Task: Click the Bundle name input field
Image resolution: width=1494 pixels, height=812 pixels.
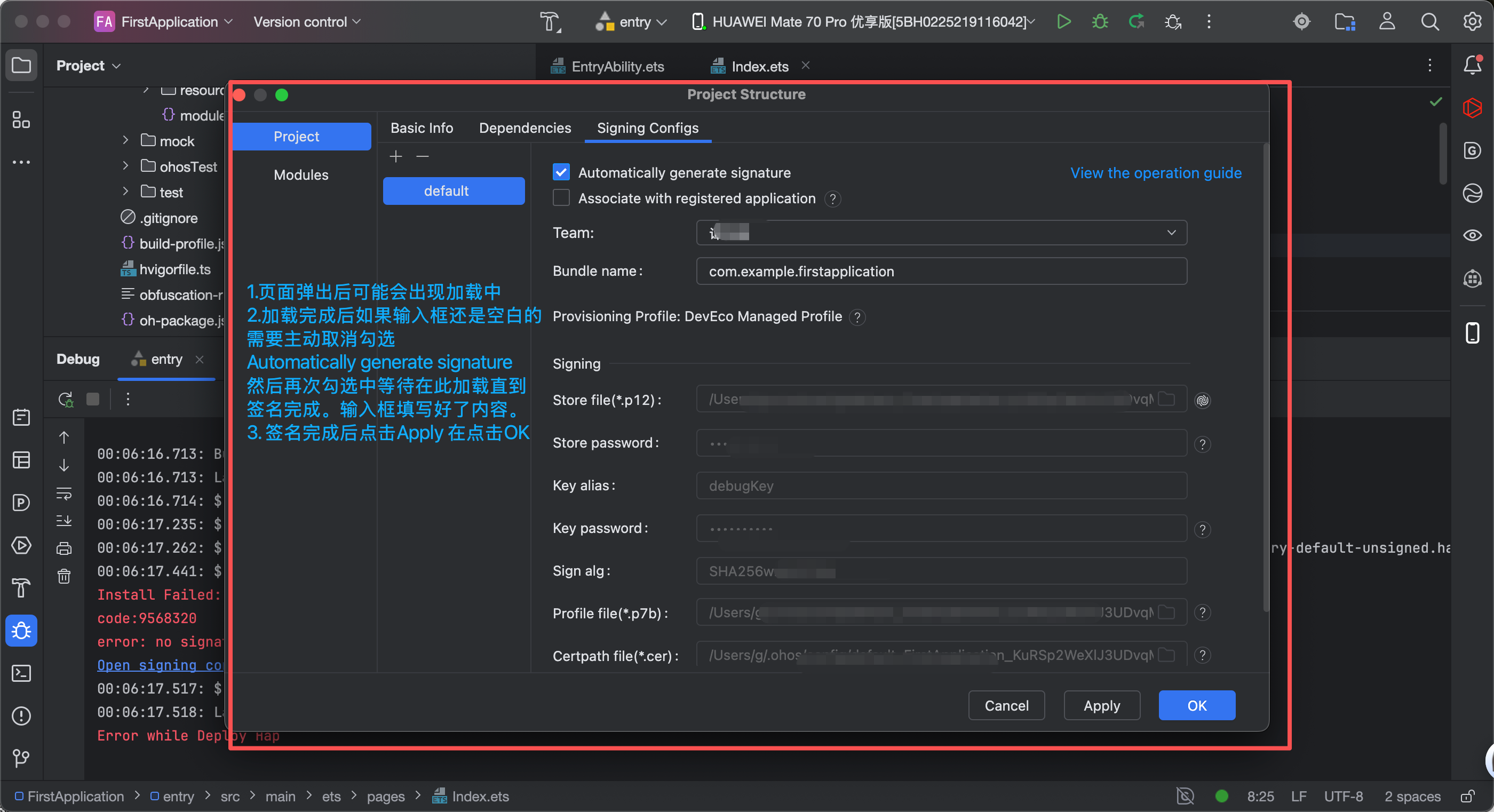Action: (x=941, y=272)
